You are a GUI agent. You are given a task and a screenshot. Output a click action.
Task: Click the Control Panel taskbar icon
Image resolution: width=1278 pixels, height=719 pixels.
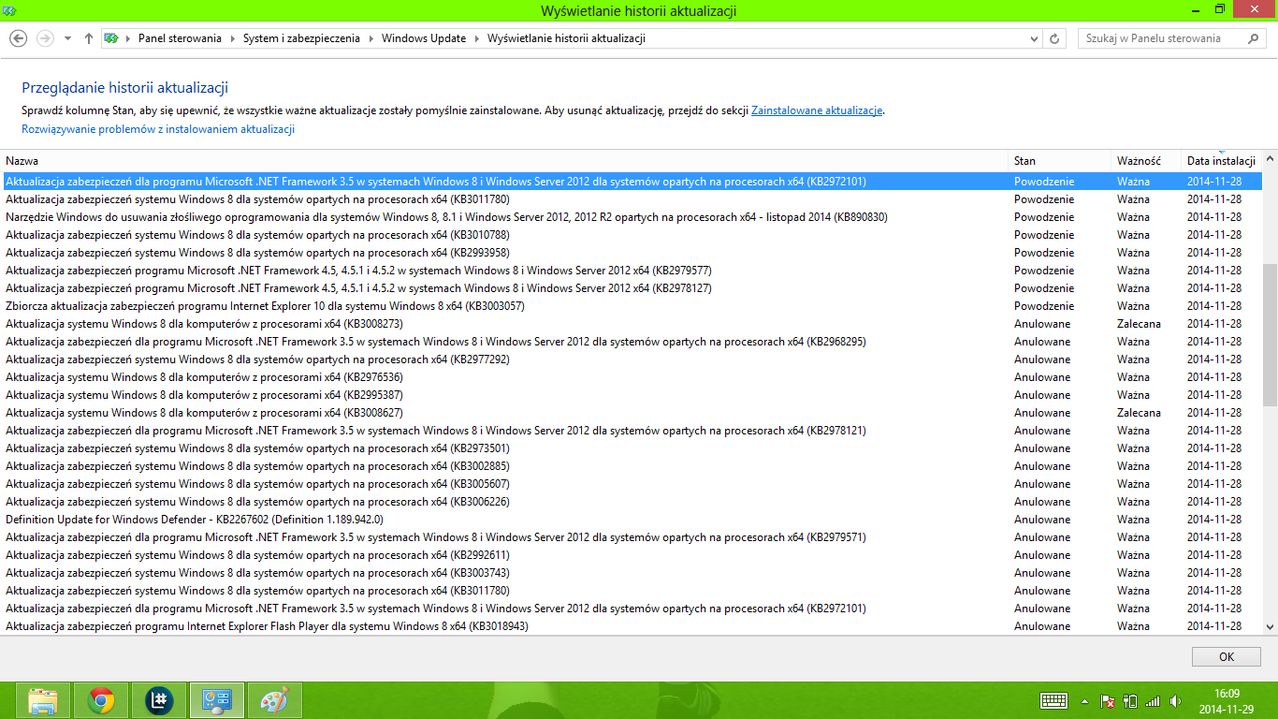216,700
